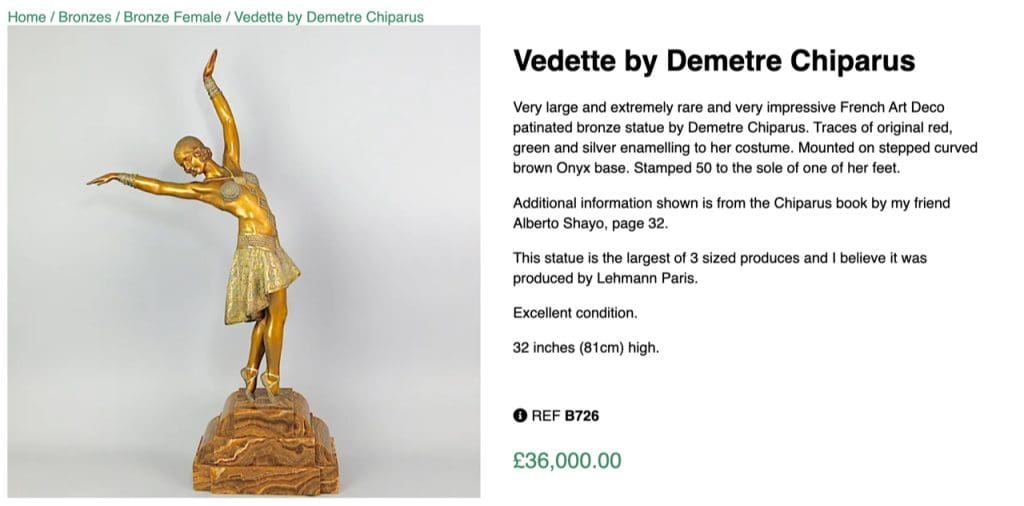Click the Alberto Shayo book paragraph
This screenshot has height=506, width=1024.
(730, 212)
